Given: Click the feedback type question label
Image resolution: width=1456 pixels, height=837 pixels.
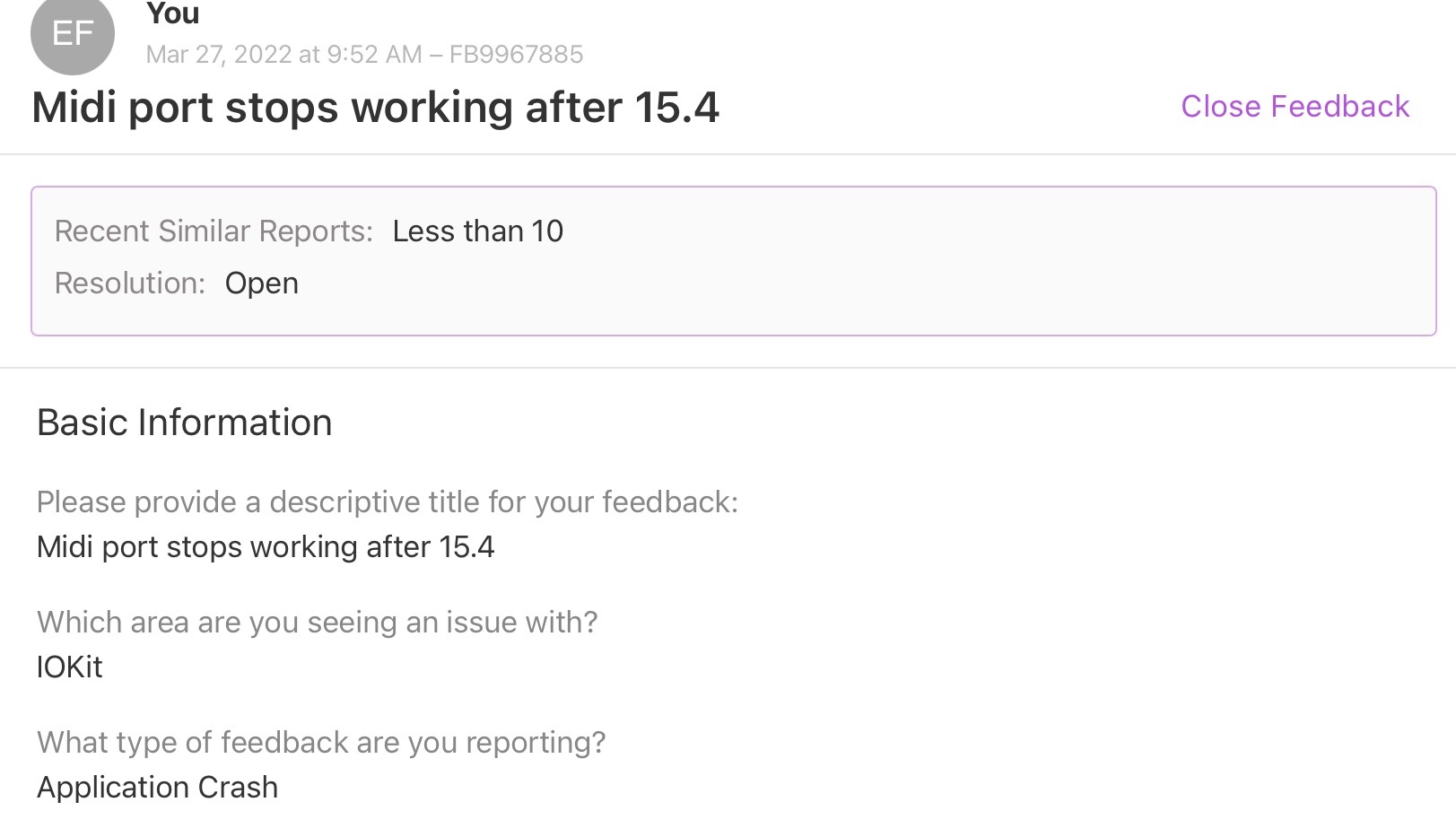Looking at the screenshot, I should (x=321, y=743).
